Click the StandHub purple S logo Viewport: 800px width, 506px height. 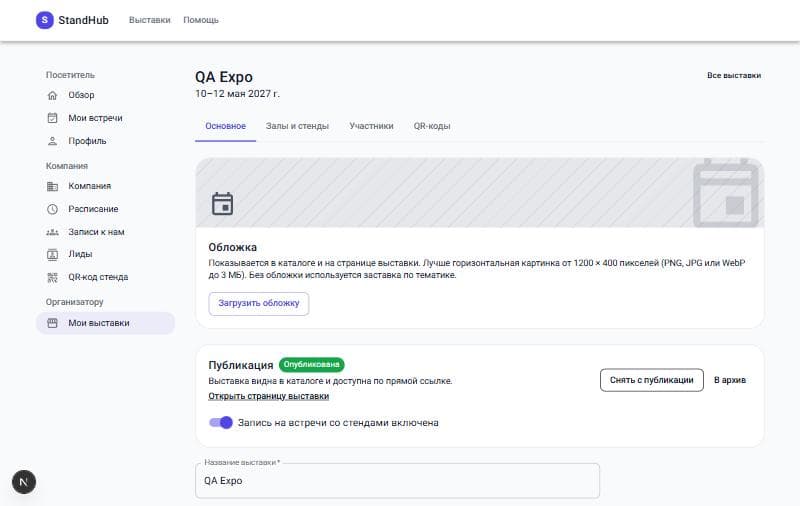pyautogui.click(x=44, y=20)
